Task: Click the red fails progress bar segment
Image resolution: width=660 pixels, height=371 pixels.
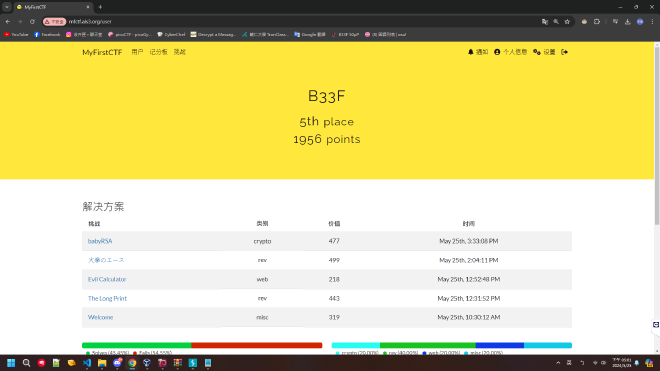Action: coord(256,345)
